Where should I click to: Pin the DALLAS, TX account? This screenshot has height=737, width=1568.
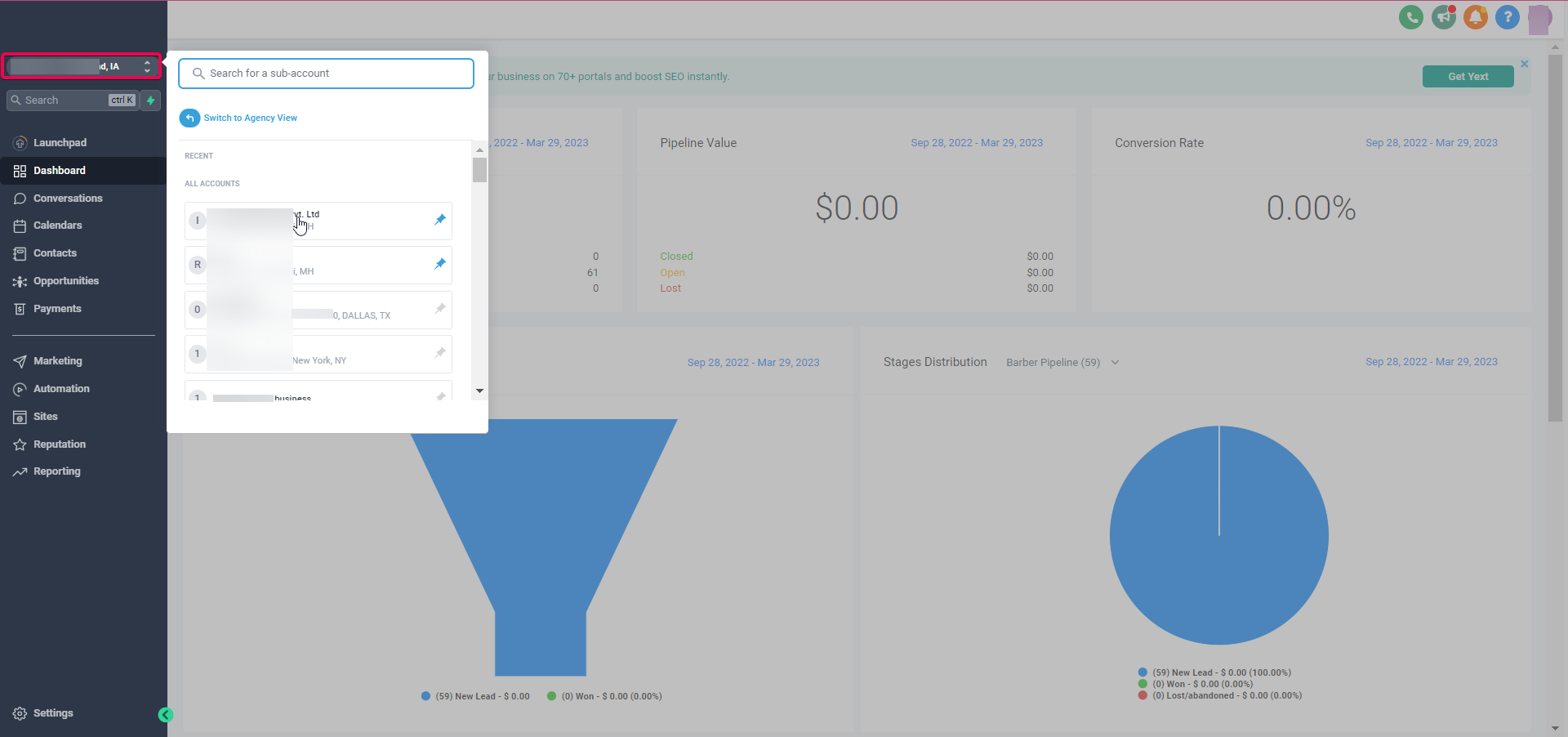click(x=440, y=309)
